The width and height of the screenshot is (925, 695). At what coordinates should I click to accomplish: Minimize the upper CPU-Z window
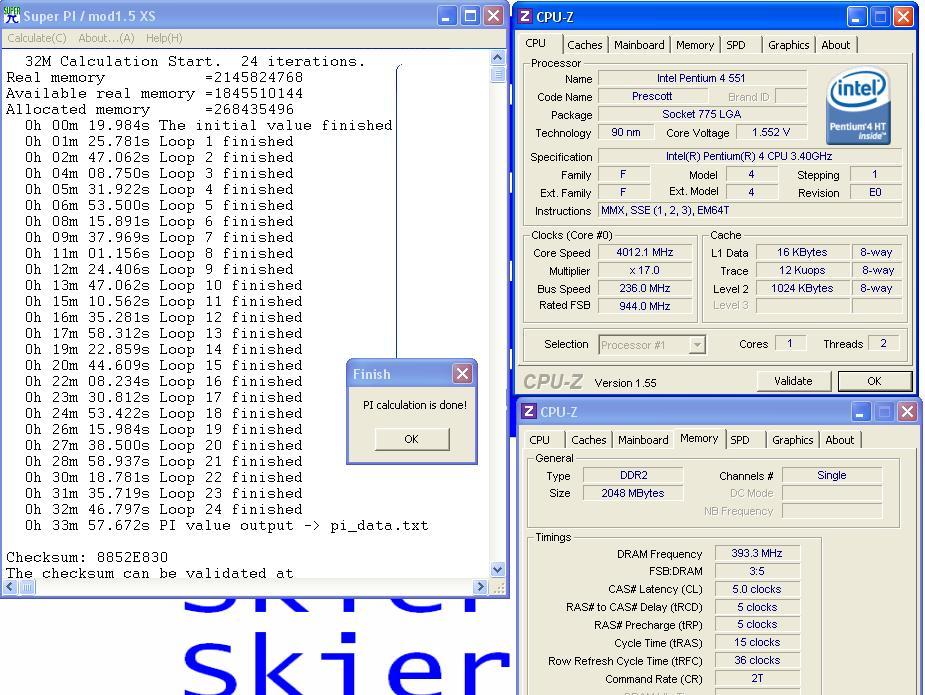pos(857,17)
